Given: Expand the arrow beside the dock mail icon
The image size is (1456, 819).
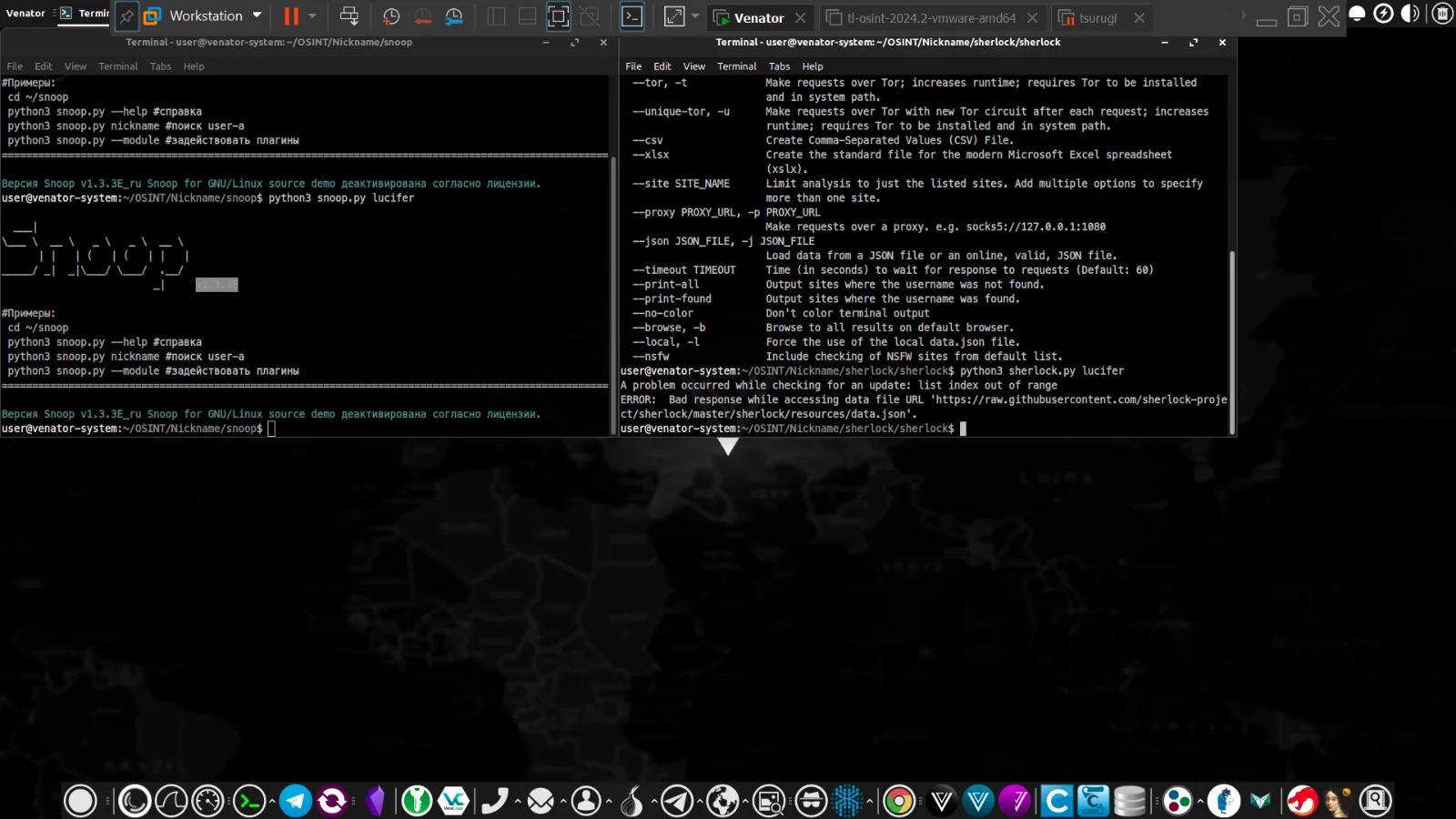Looking at the screenshot, I should pos(563,801).
